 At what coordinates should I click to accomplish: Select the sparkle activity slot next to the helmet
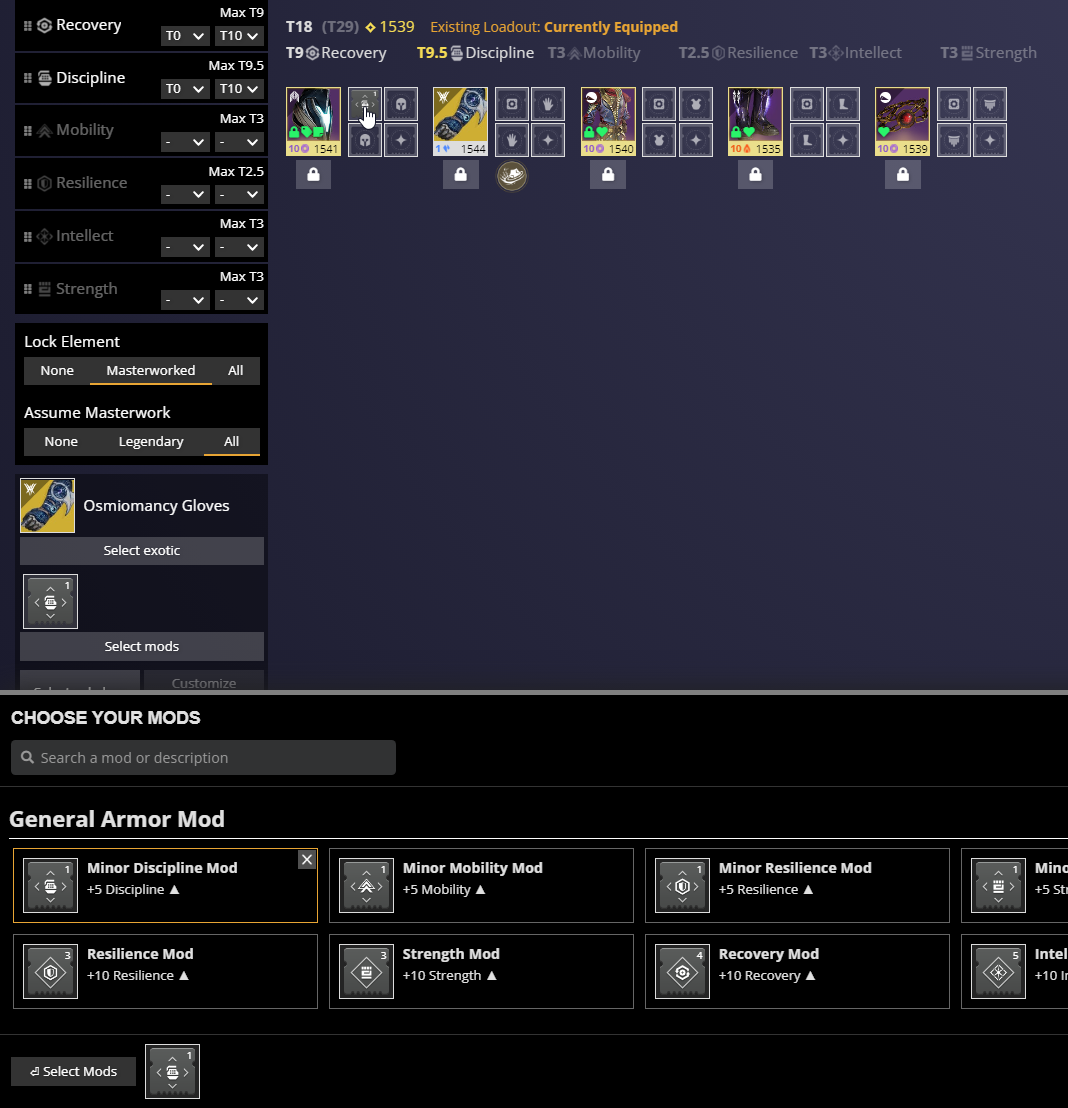[x=401, y=140]
